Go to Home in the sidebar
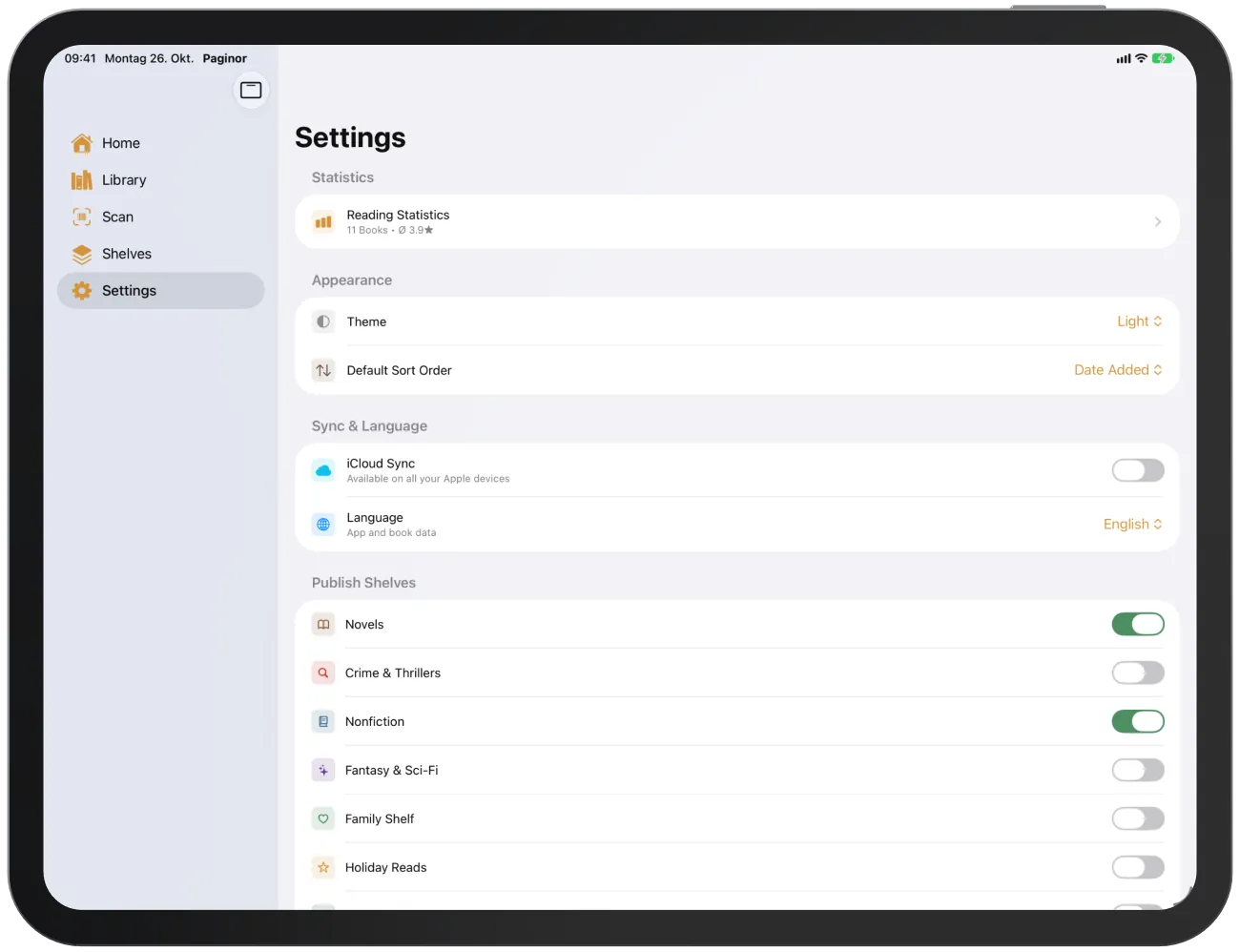1240x952 pixels. click(x=161, y=143)
